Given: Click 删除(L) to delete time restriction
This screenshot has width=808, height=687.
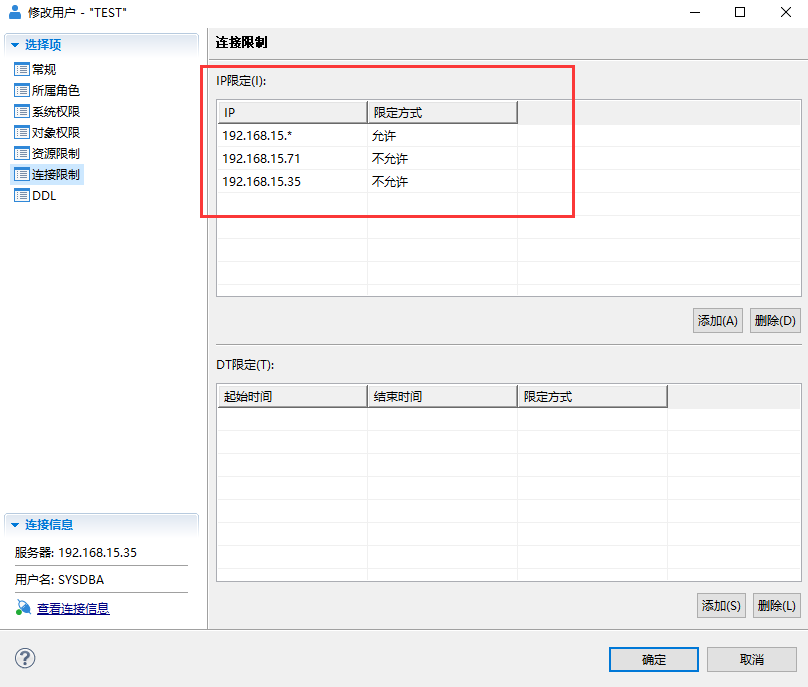Looking at the screenshot, I should 776,605.
